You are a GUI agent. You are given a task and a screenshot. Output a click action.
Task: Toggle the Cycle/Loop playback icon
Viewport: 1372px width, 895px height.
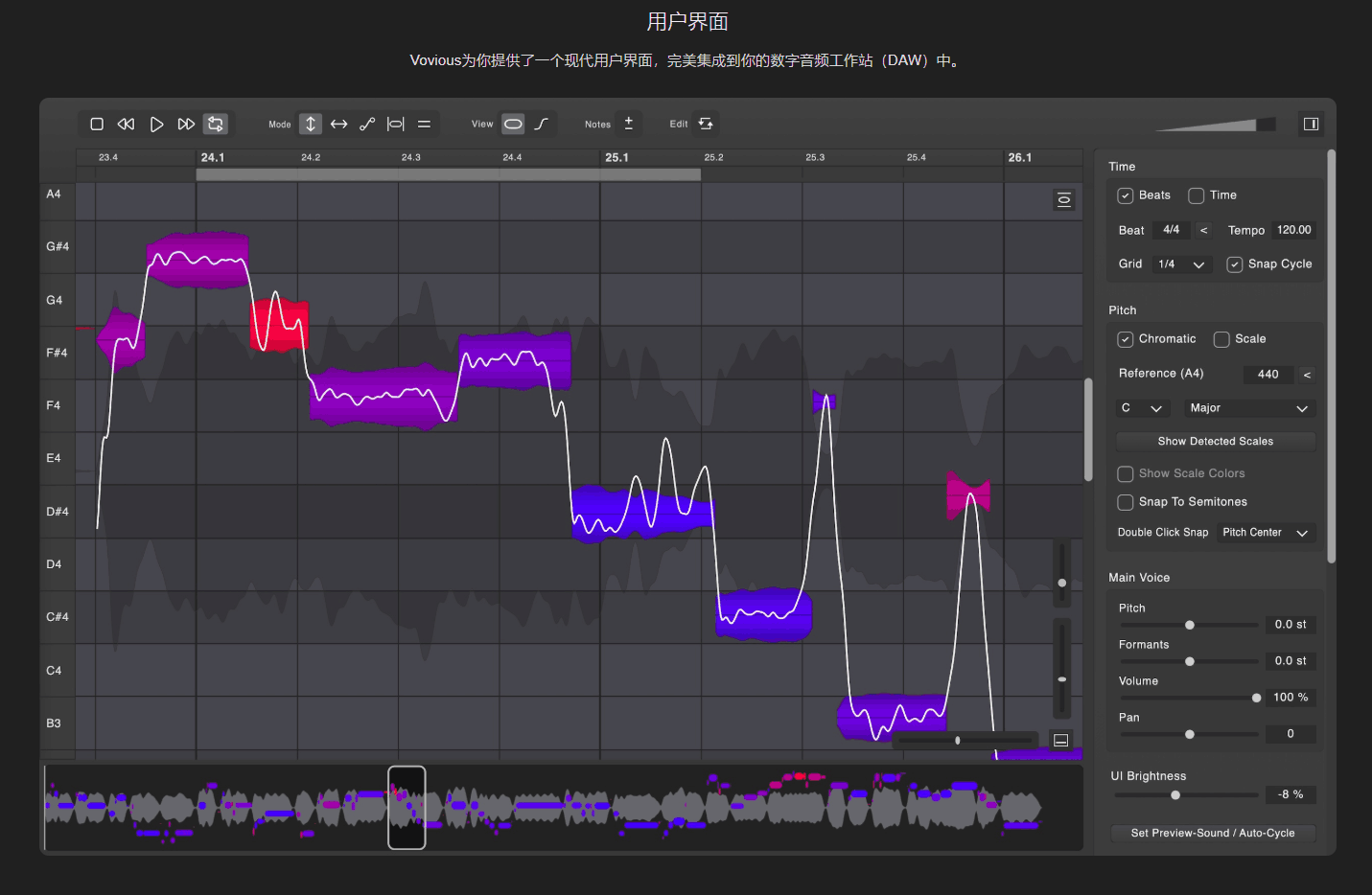(x=216, y=124)
